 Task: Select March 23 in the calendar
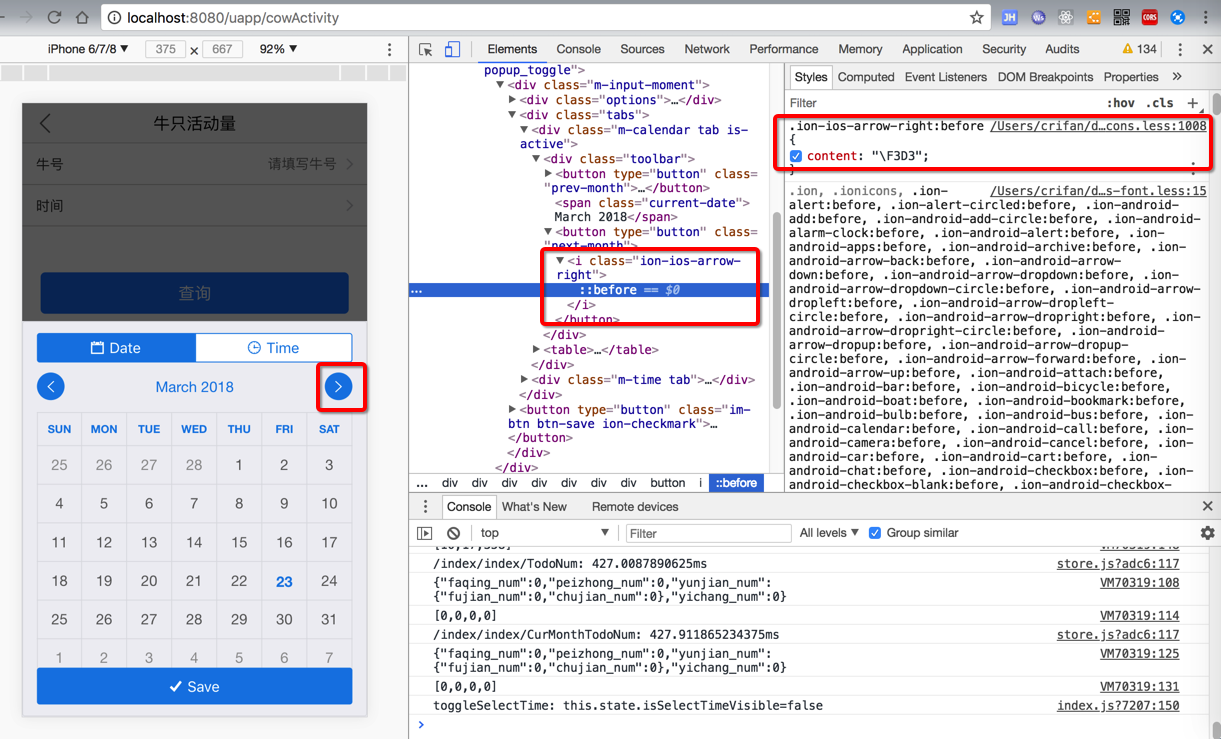[284, 581]
